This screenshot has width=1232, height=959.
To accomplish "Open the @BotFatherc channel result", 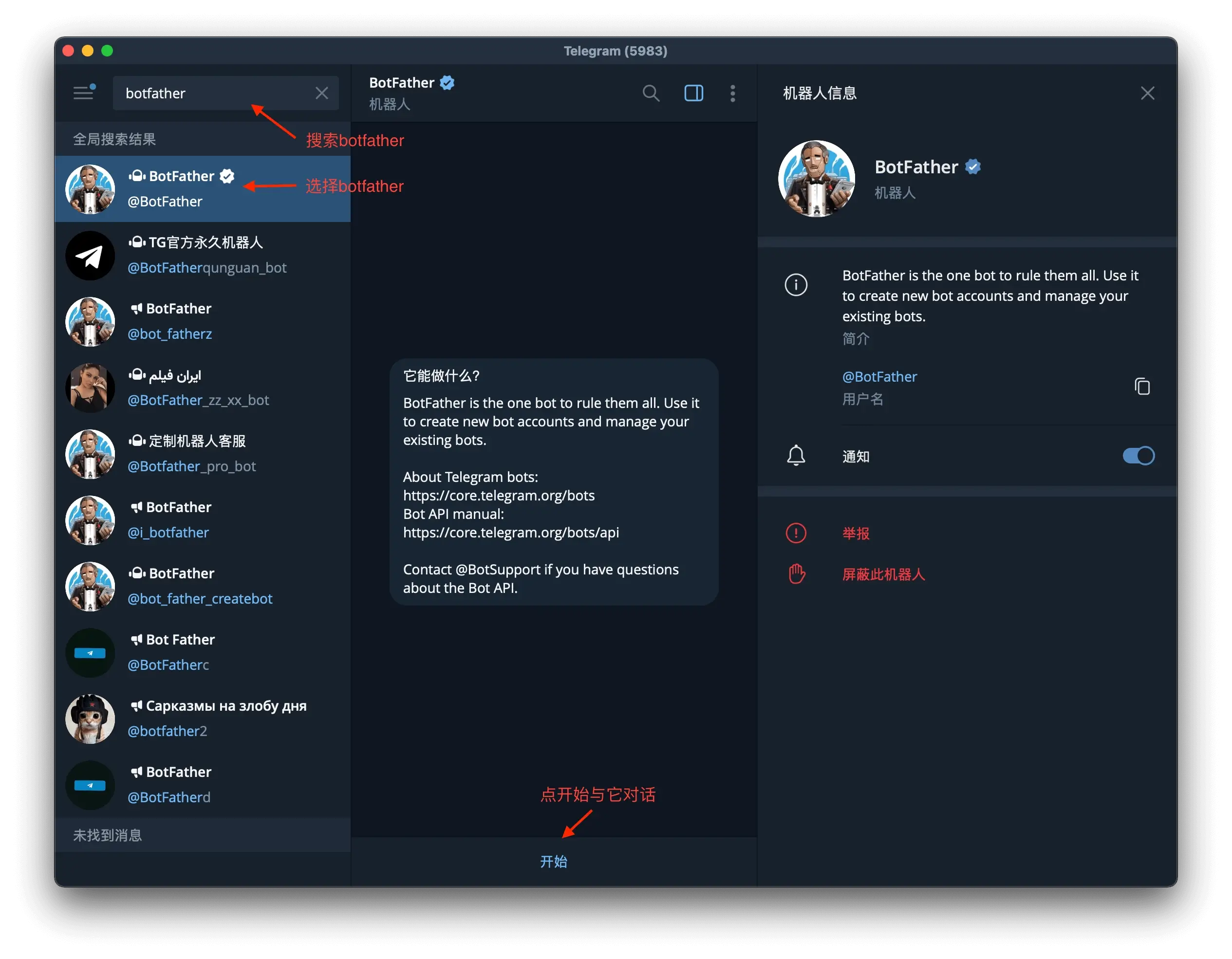I will click(203, 652).
